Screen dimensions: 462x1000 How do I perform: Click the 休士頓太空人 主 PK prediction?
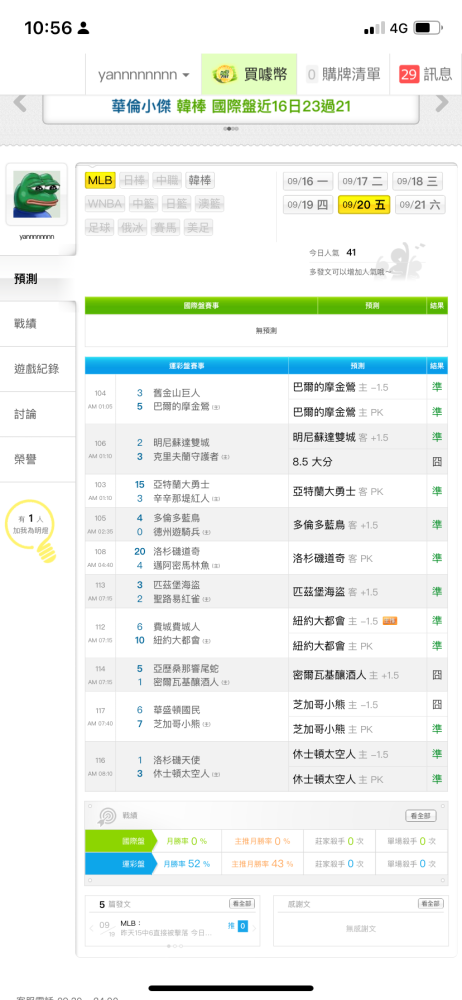tap(338, 779)
